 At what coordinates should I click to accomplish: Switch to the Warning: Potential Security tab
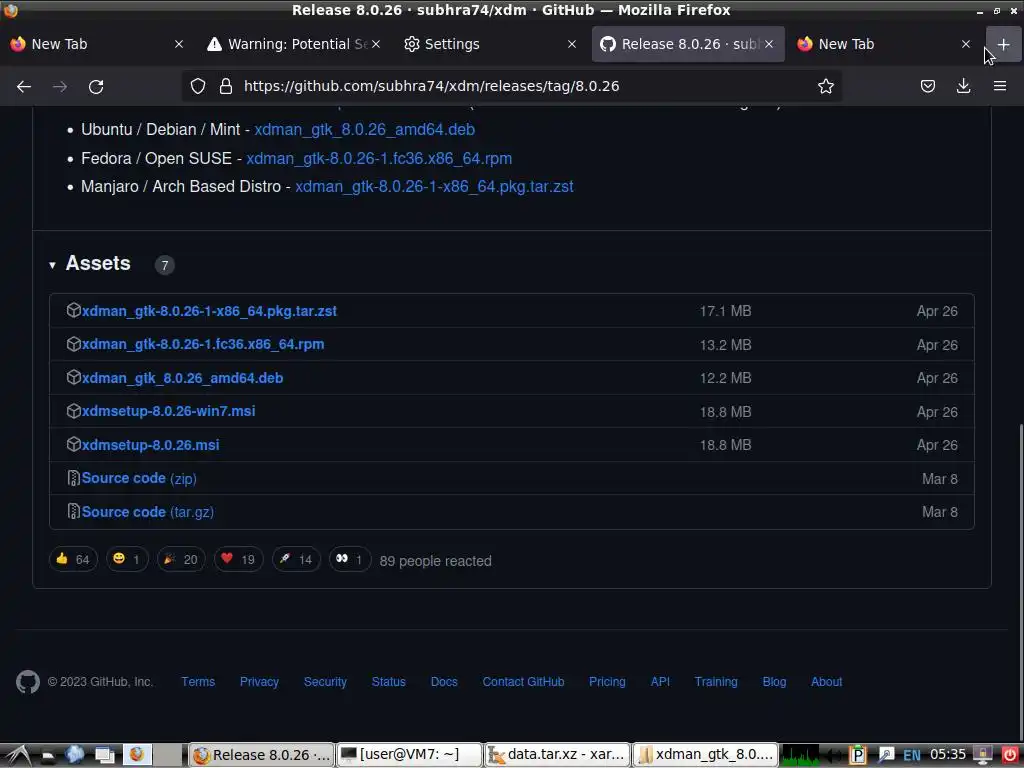(x=293, y=44)
